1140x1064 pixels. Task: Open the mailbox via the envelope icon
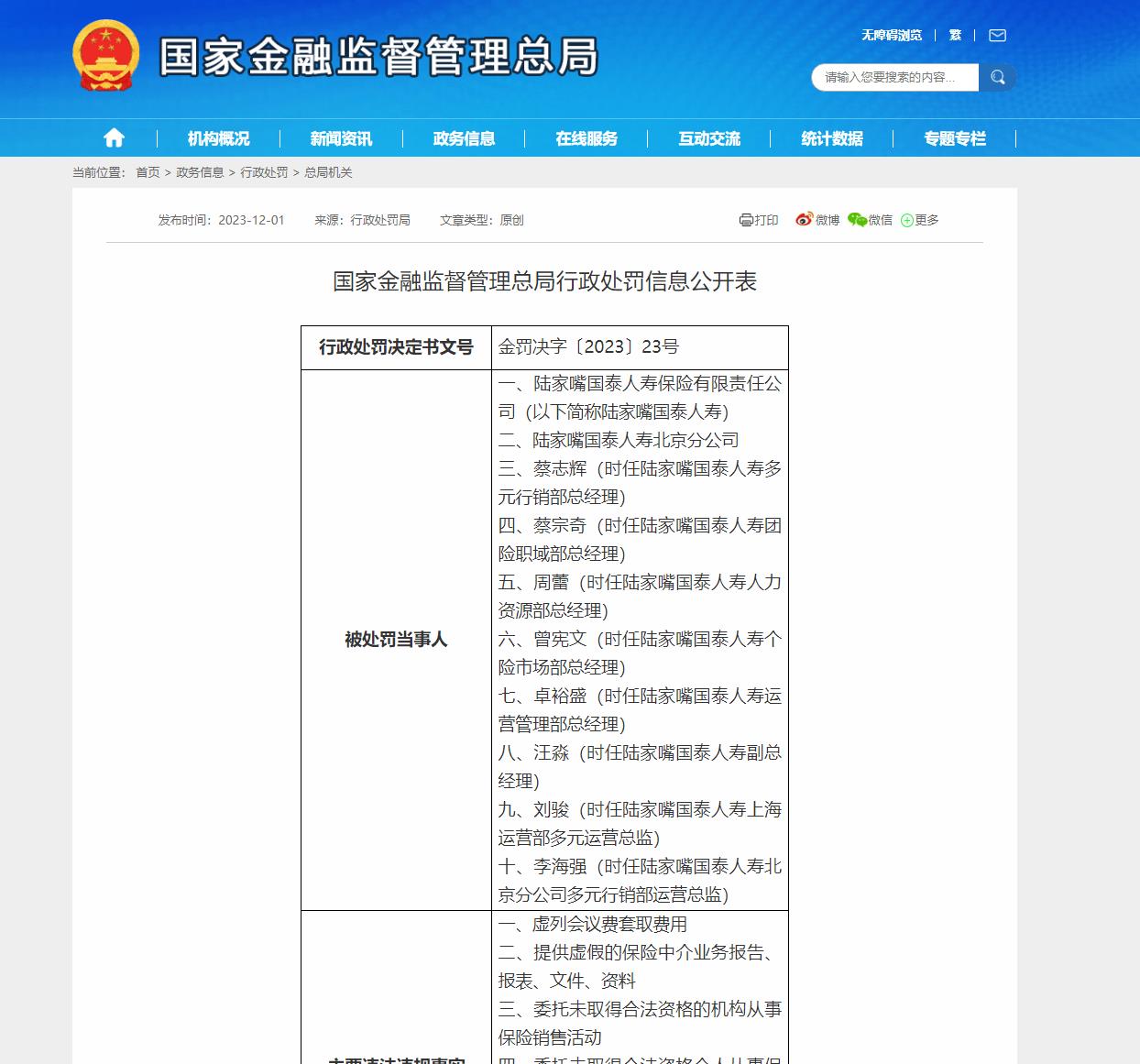[996, 35]
